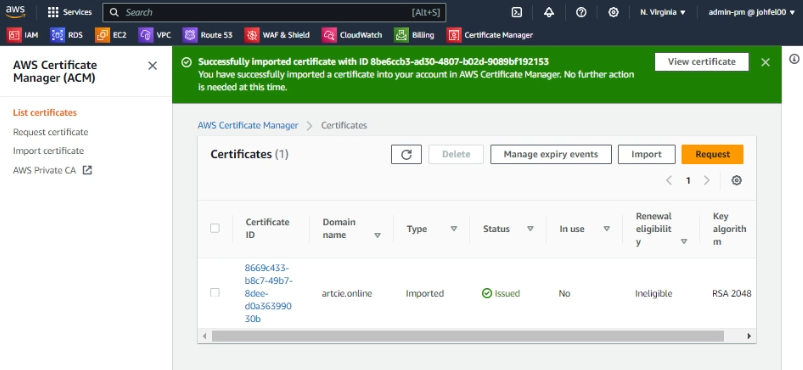Image resolution: width=803 pixels, height=370 pixels.
Task: Click the View certificate button
Action: pyautogui.click(x=702, y=62)
